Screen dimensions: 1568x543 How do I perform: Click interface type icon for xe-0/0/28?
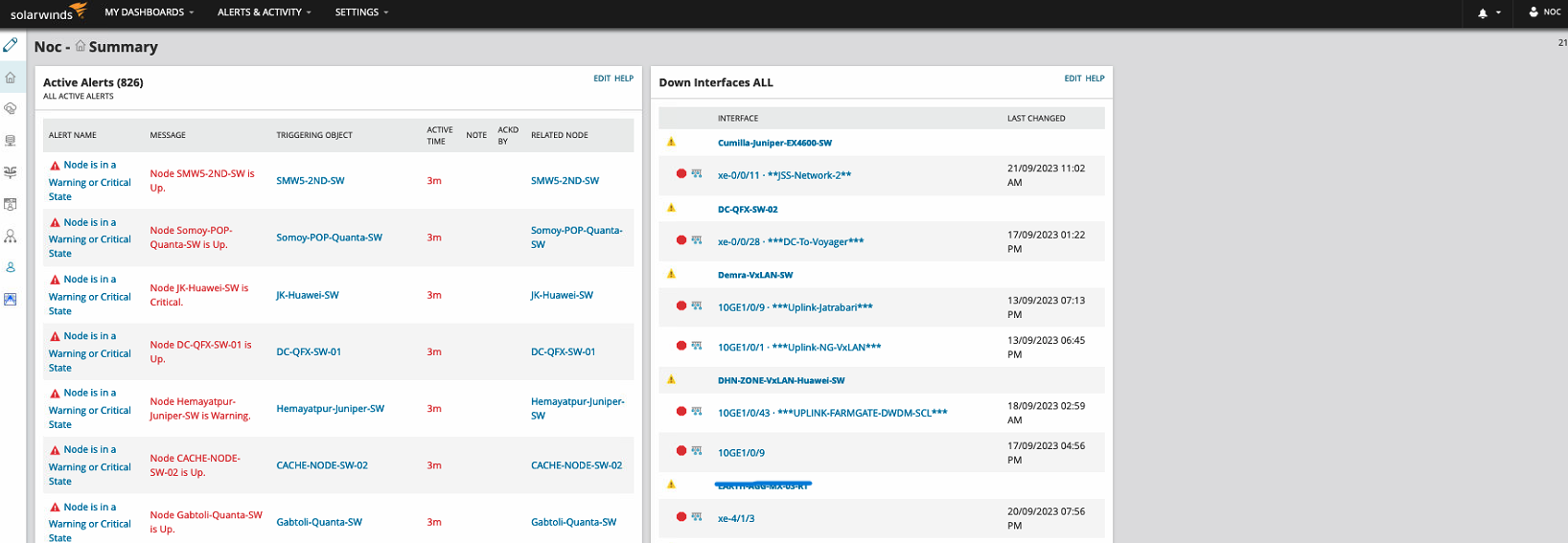(697, 240)
